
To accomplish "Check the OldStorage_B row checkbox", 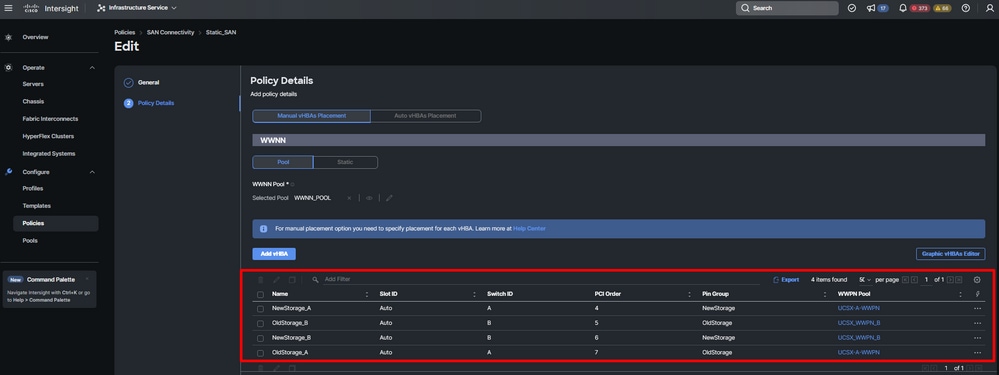I will point(260,323).
